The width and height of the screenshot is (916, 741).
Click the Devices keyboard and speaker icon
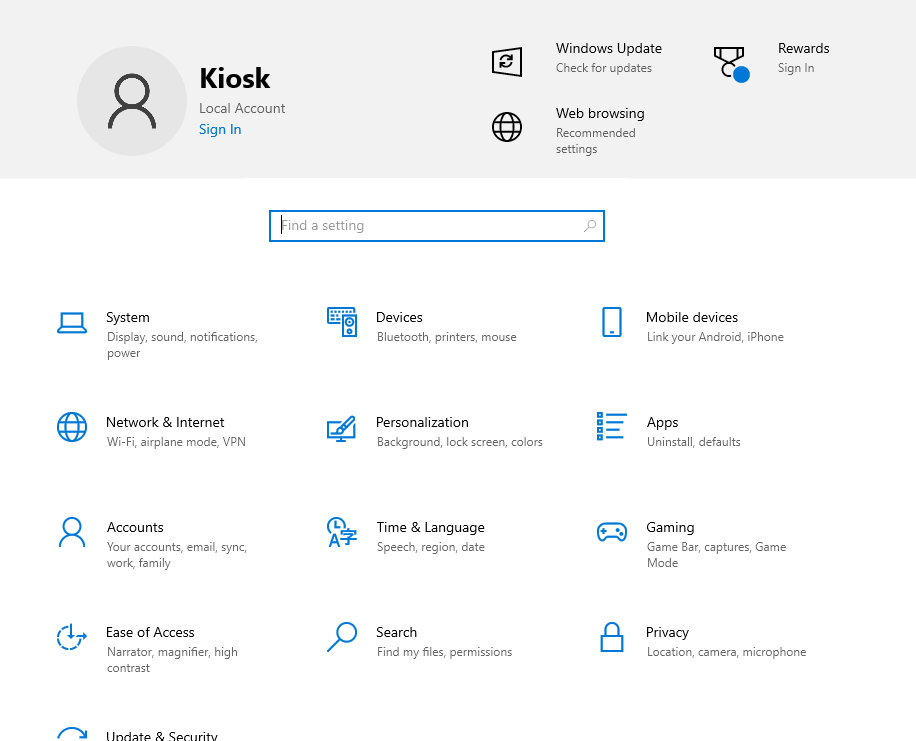coord(342,322)
